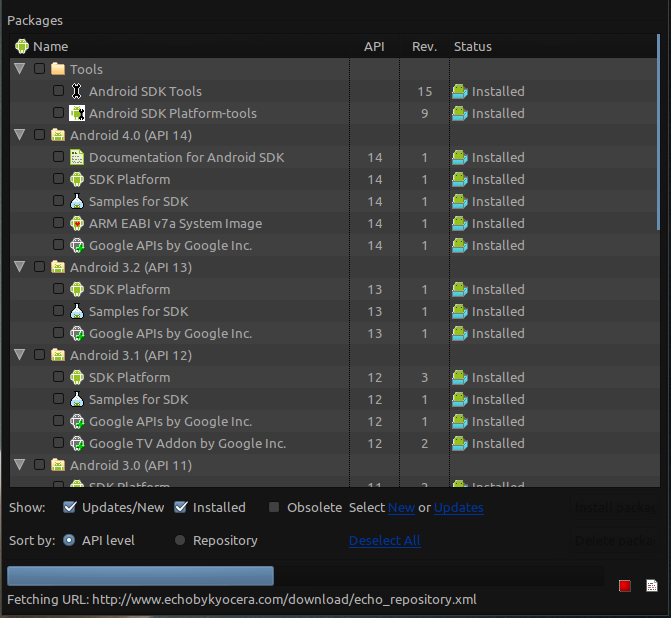
Task: Click the Installed status icon for Google TV Addon
Action: pos(460,443)
